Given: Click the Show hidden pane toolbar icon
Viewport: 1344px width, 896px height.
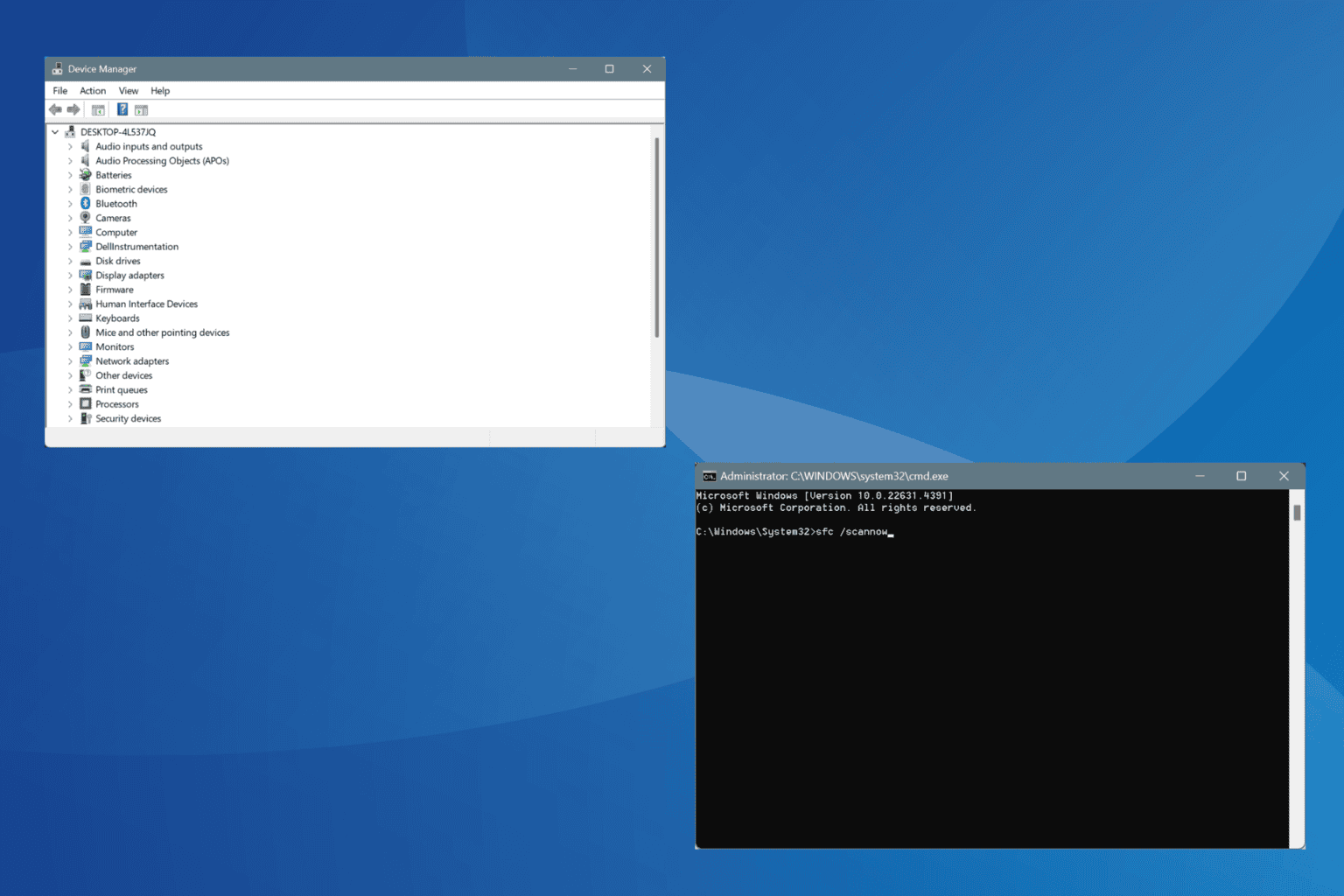Looking at the screenshot, I should pos(142,109).
